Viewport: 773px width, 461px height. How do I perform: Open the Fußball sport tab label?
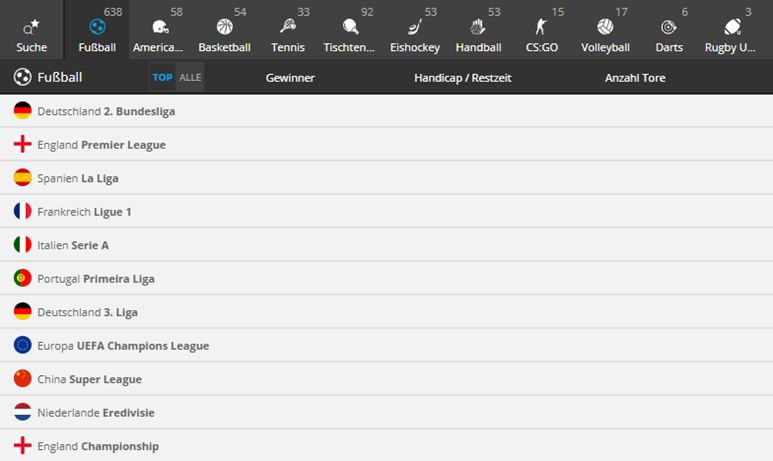(97, 48)
